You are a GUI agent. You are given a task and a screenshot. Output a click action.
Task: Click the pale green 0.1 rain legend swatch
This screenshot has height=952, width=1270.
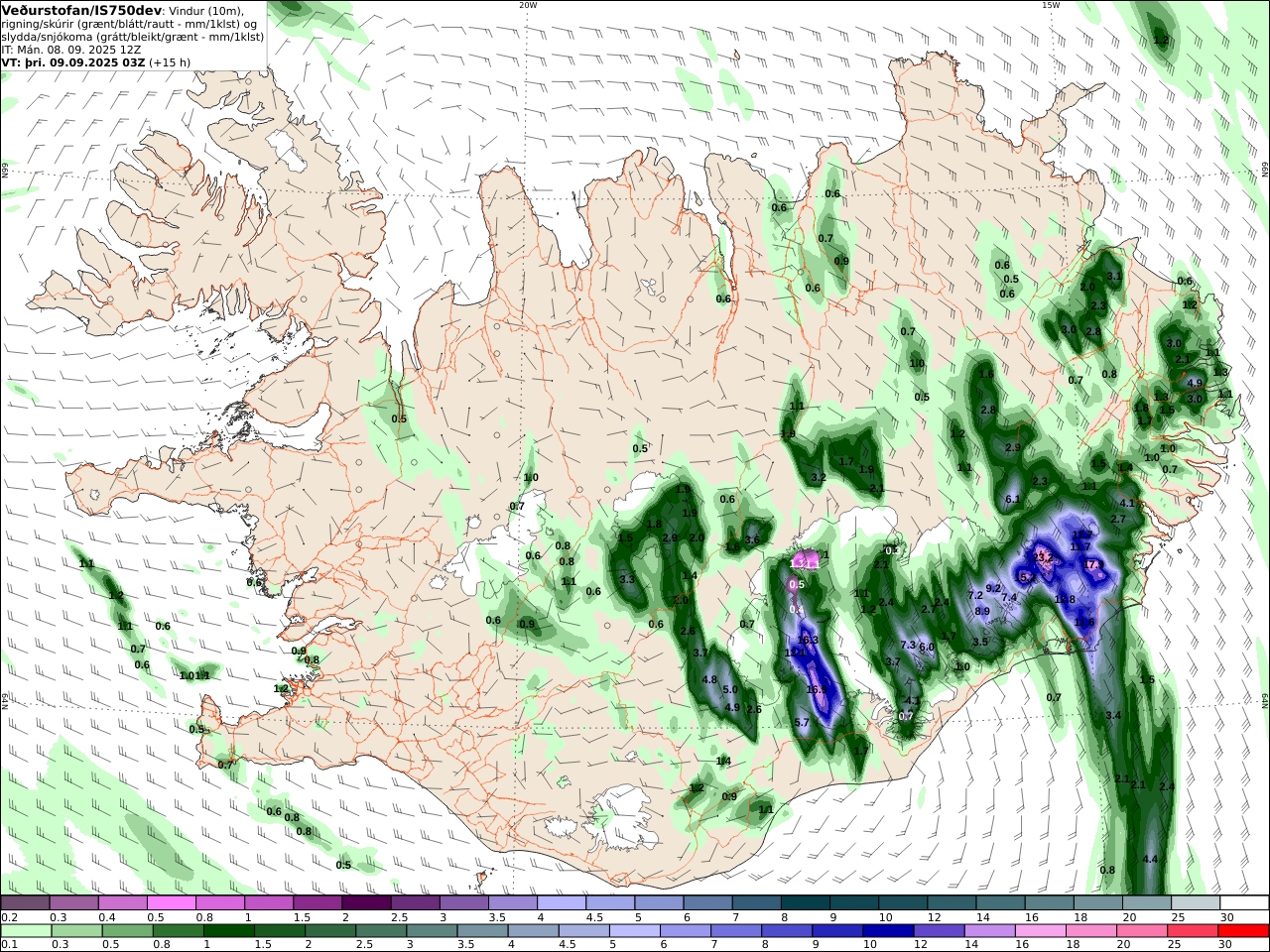pos(25,931)
